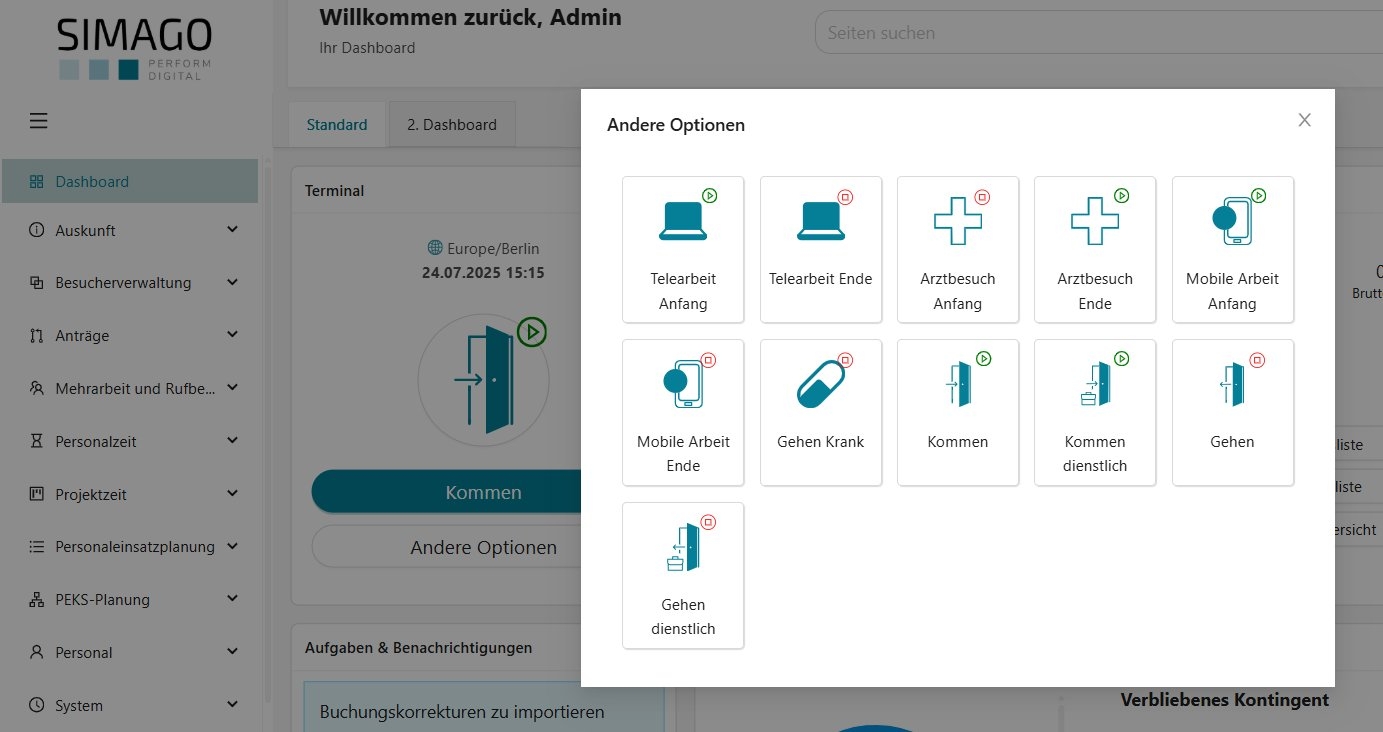Open the Anträge sidebar menu
Screen dimensions: 1383x732
tap(130, 336)
